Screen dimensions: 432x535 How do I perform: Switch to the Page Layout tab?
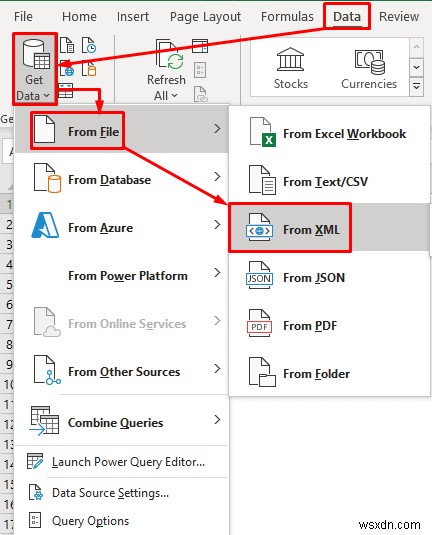[205, 16]
